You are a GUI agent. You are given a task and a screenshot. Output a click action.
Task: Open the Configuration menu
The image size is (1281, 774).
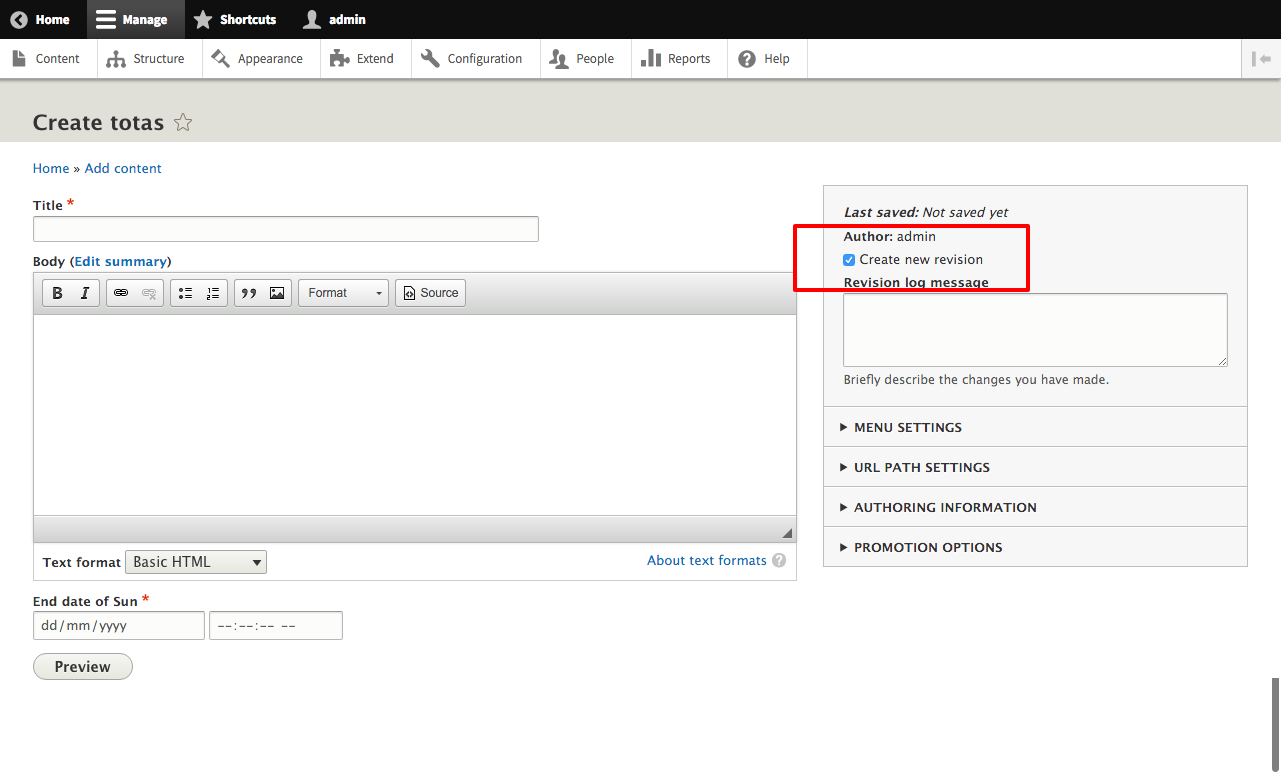487,58
